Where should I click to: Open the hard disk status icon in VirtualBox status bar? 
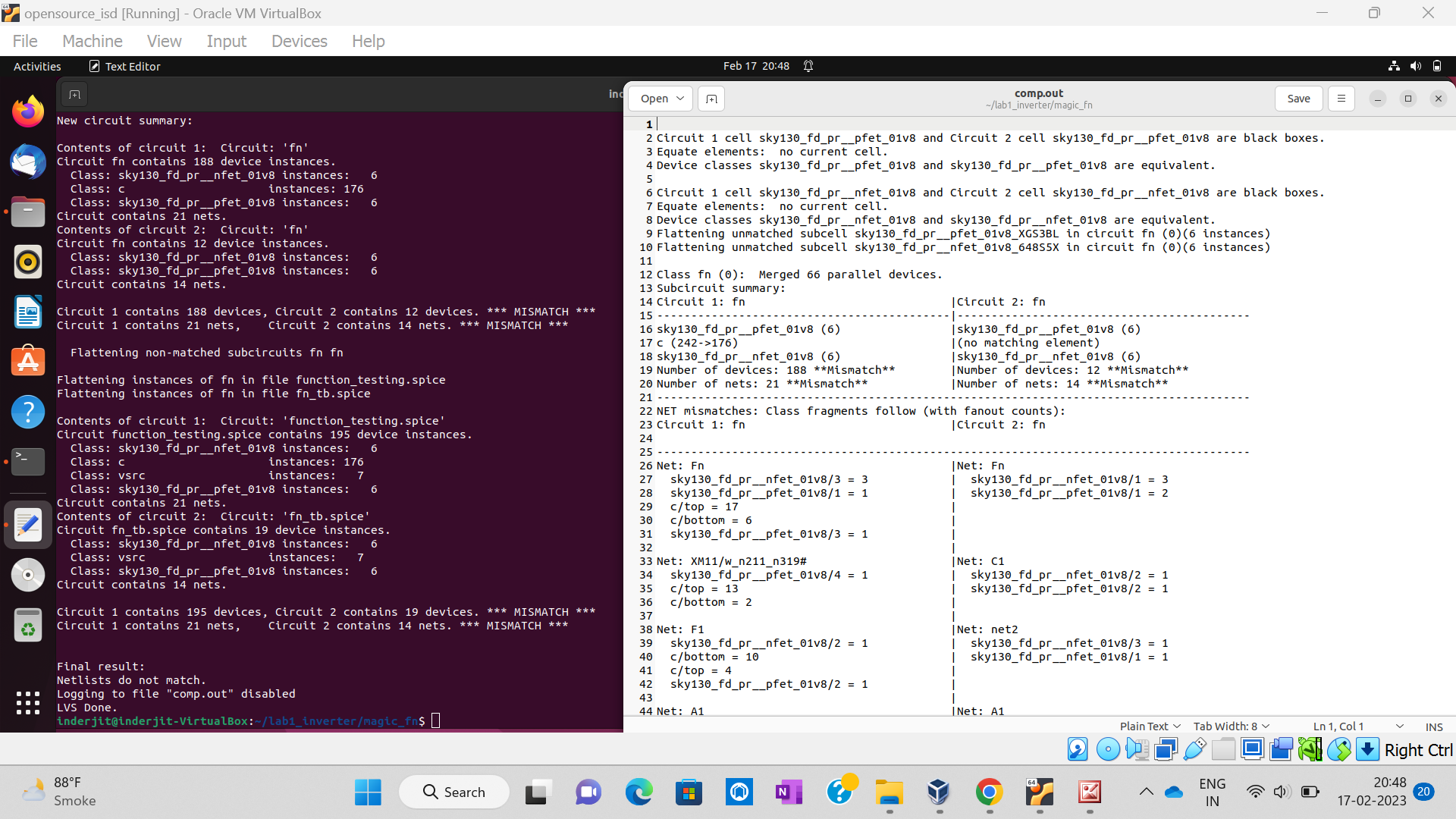click(1077, 748)
